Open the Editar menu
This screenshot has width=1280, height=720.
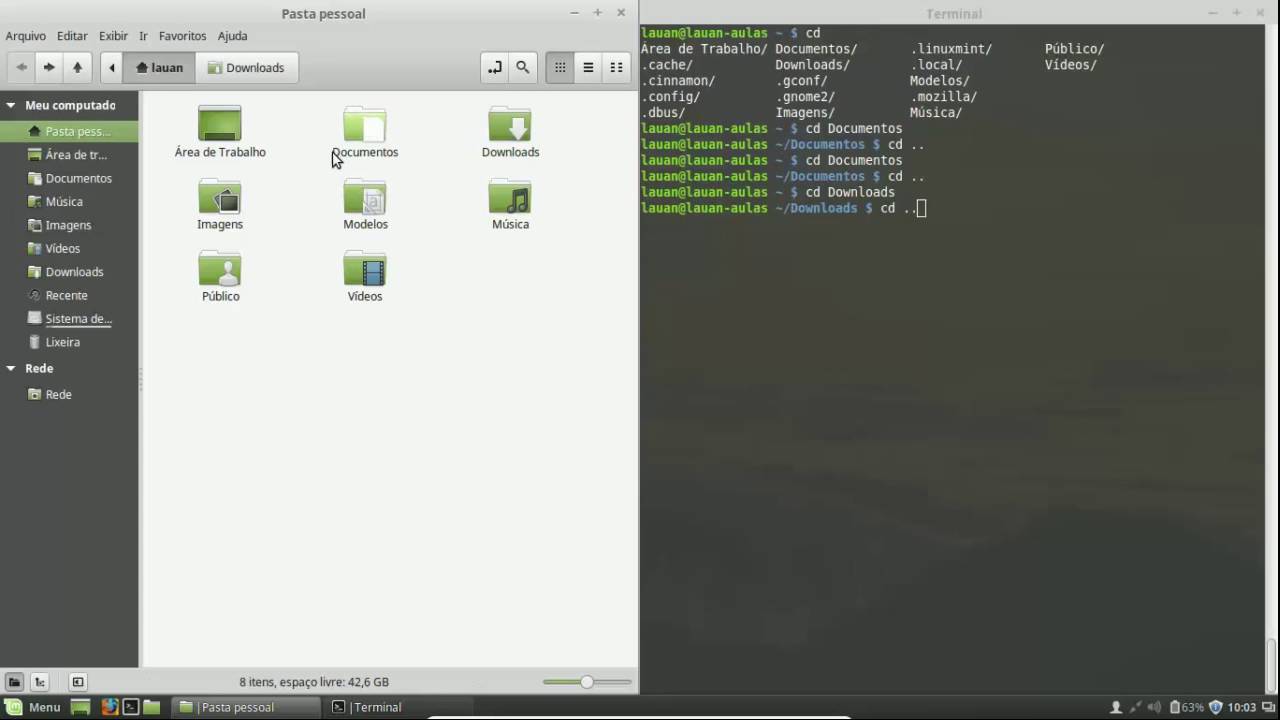coord(72,36)
